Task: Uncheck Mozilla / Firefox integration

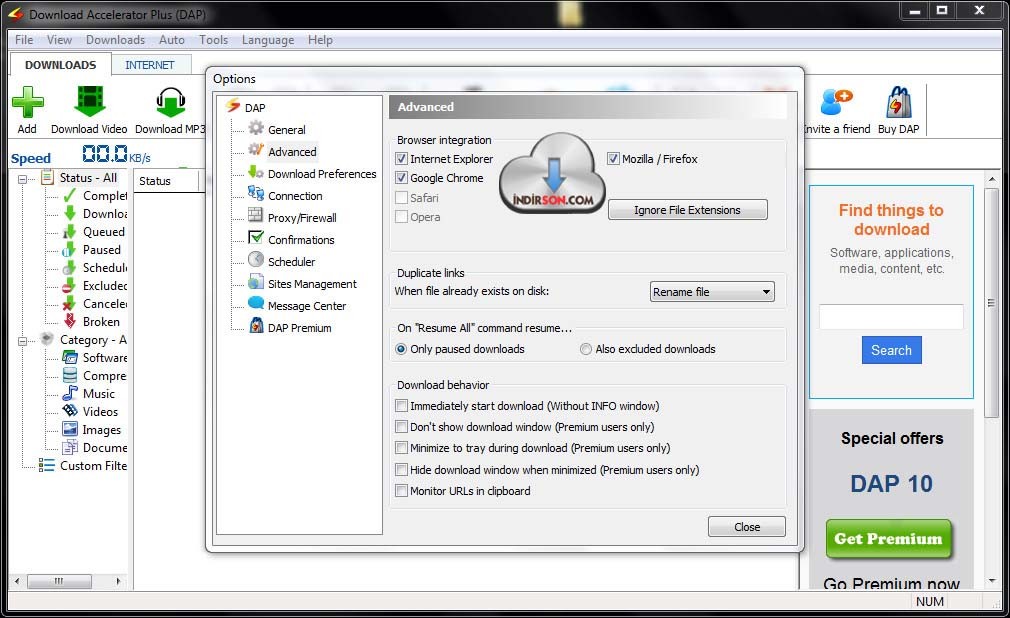Action: (613, 159)
